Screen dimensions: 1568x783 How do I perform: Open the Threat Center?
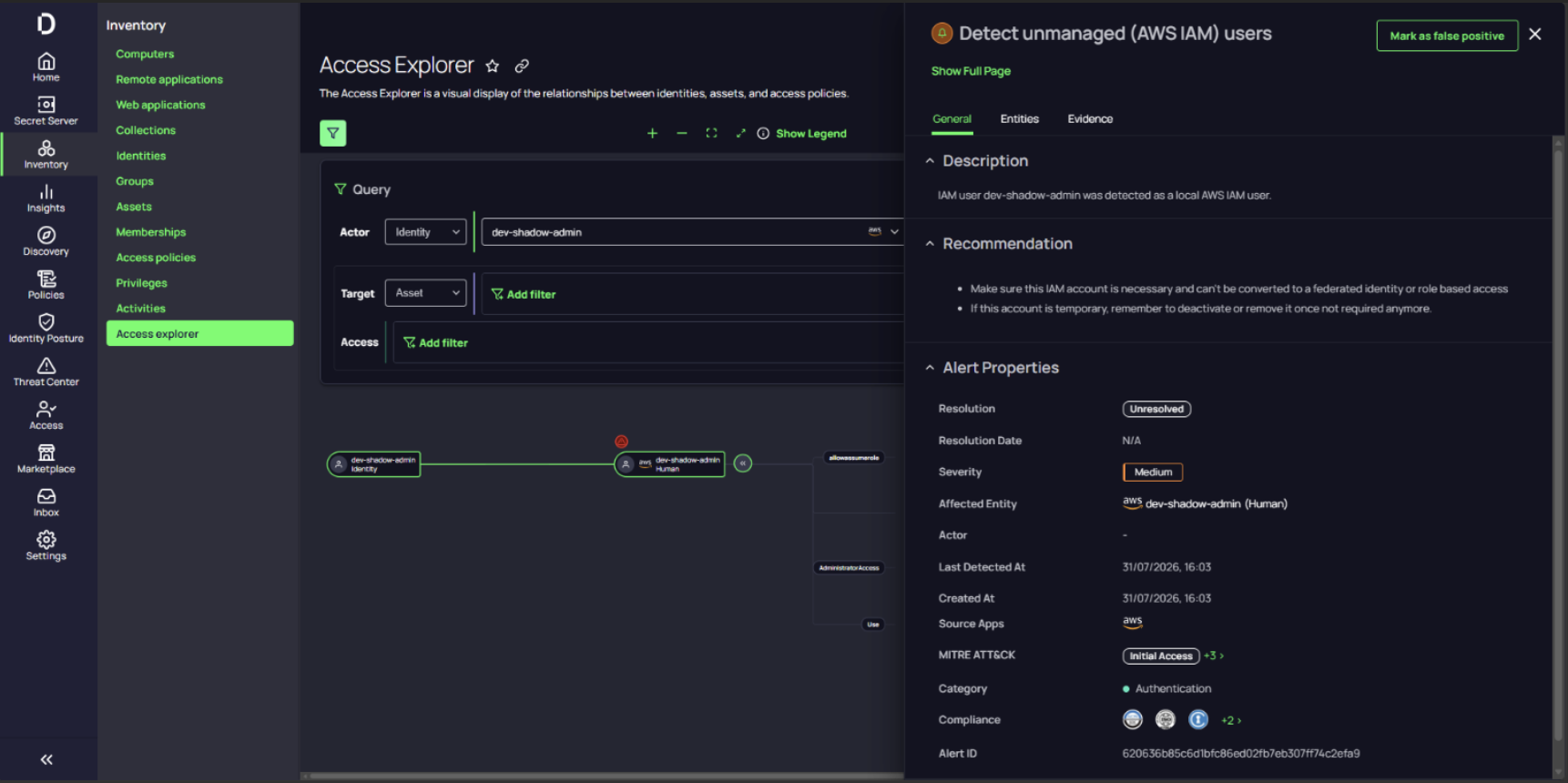coord(46,372)
